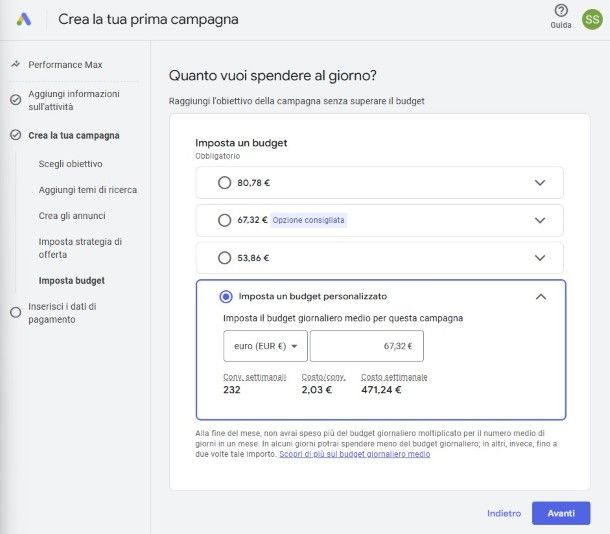Expand the 67,32 € budget details chevron
Viewport: 610px width, 534px height.
(x=540, y=220)
